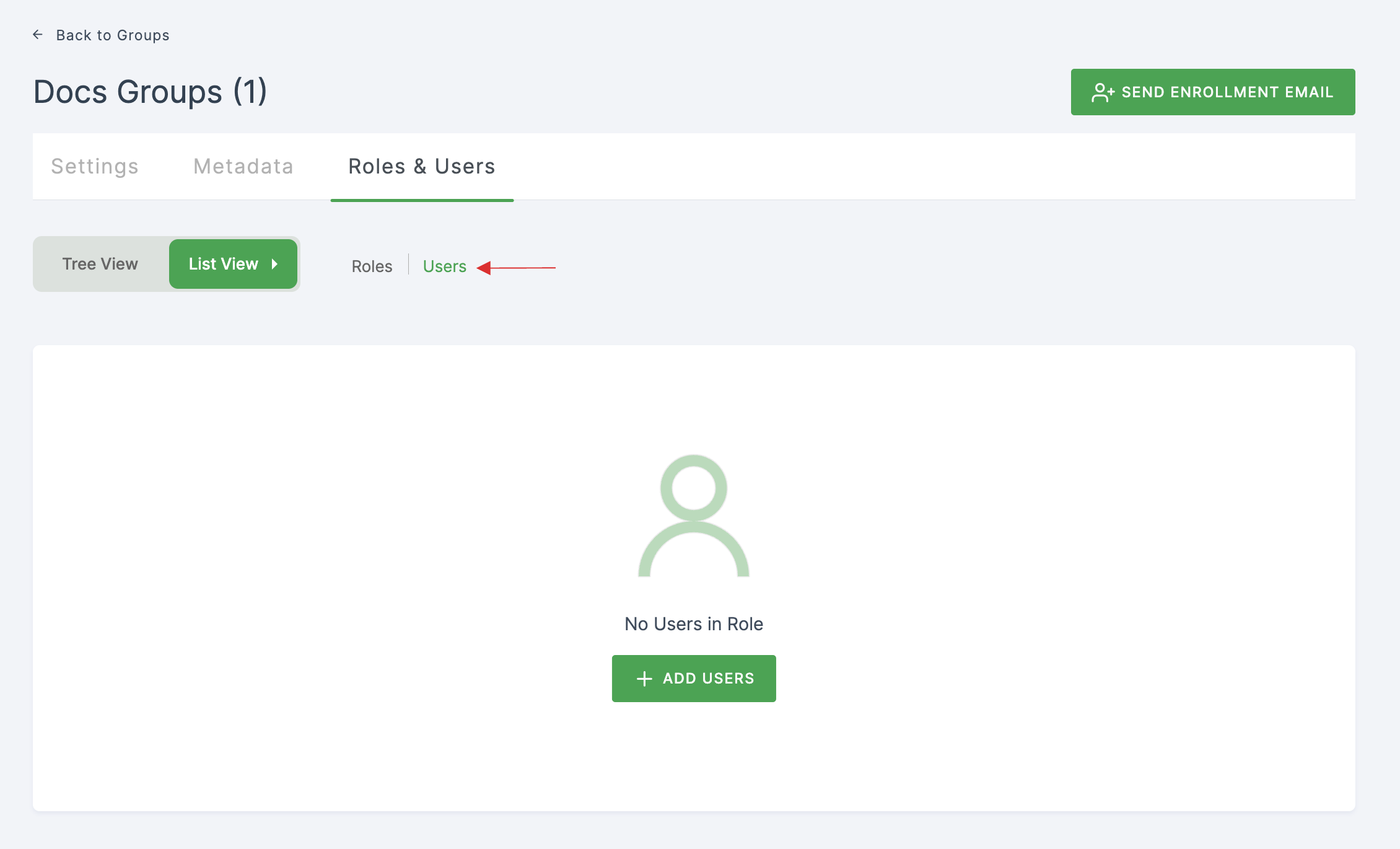Select the Roles & Users tab
This screenshot has height=849, width=1400.
(x=422, y=166)
